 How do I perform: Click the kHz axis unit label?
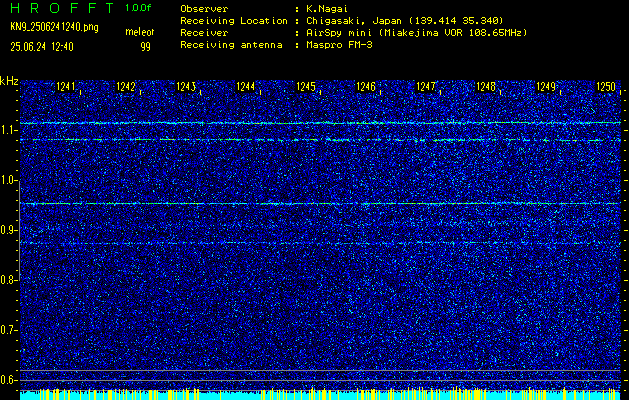9,81
